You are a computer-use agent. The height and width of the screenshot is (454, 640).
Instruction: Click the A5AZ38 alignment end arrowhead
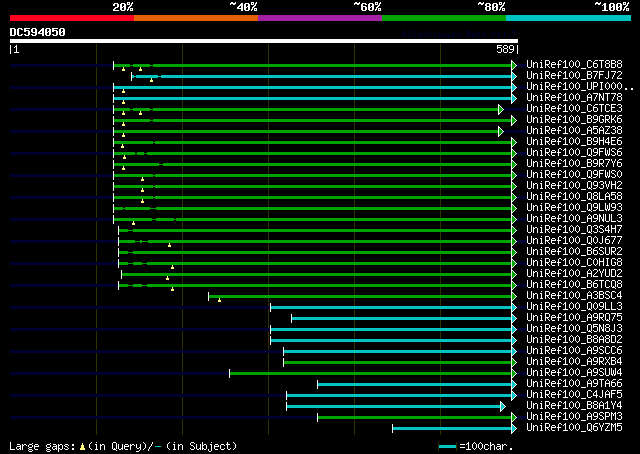[x=500, y=131]
